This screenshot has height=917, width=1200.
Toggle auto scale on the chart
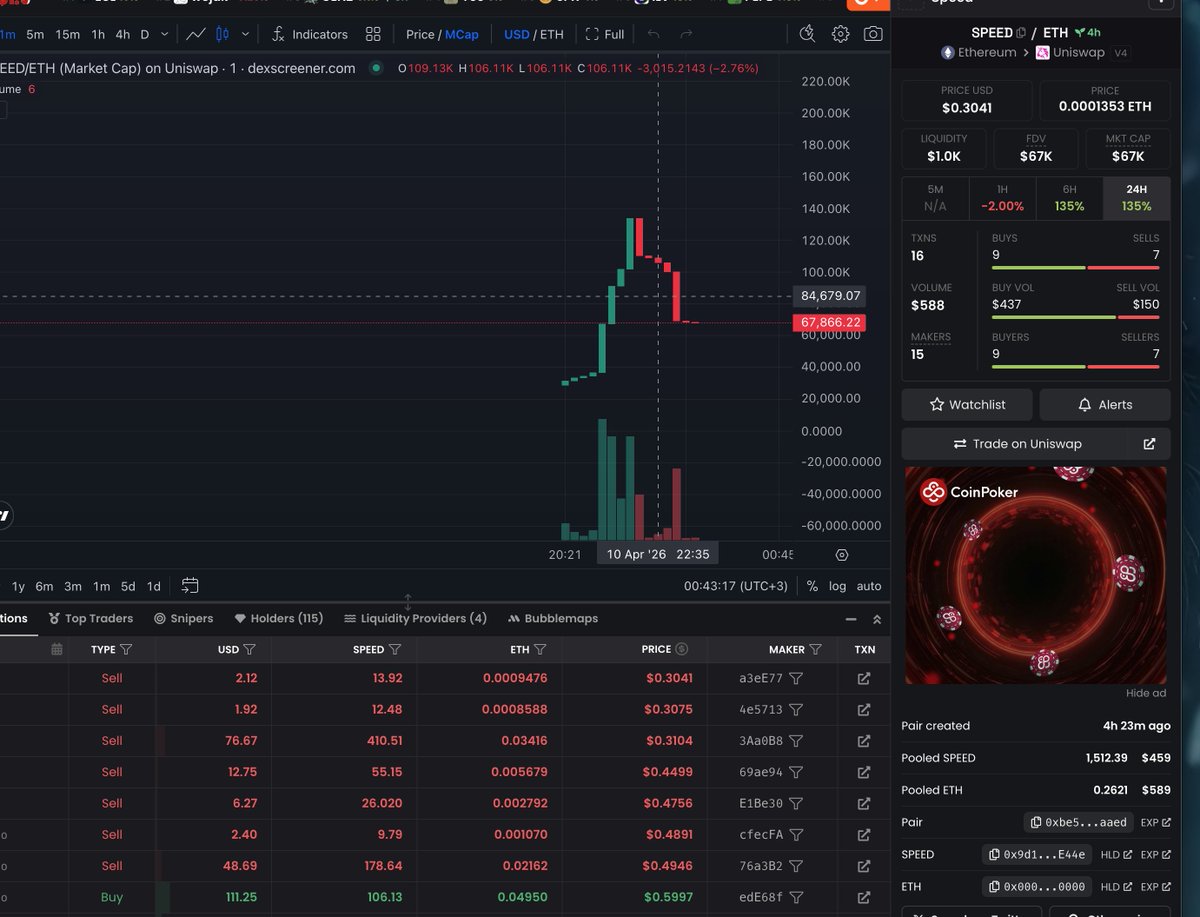[x=869, y=586]
